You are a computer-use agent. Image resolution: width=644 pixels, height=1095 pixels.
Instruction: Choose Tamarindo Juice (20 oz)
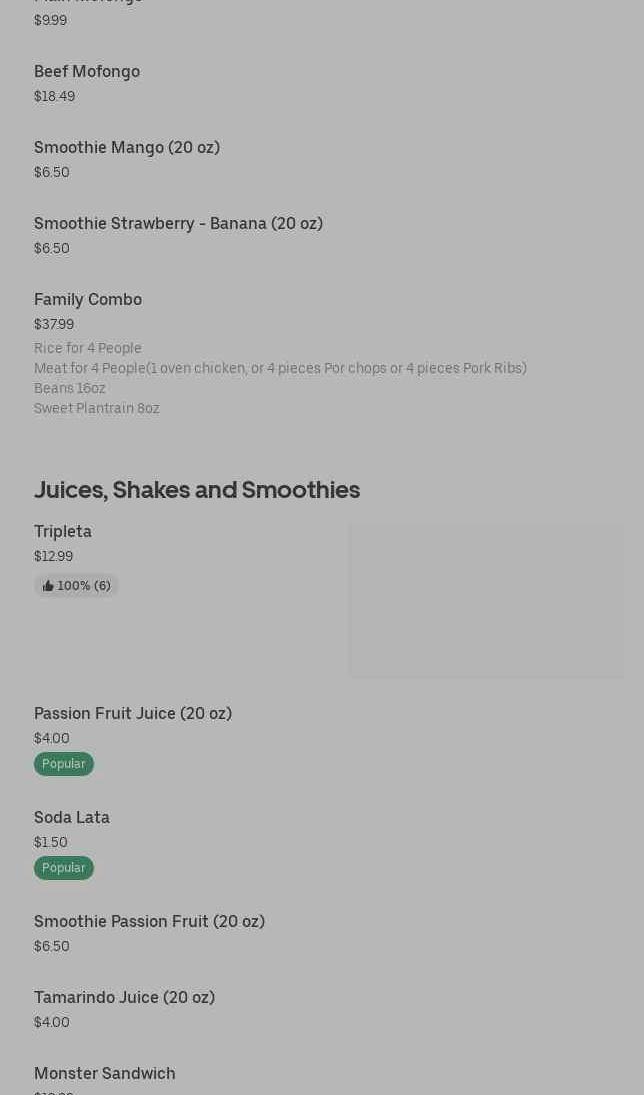coord(124,998)
